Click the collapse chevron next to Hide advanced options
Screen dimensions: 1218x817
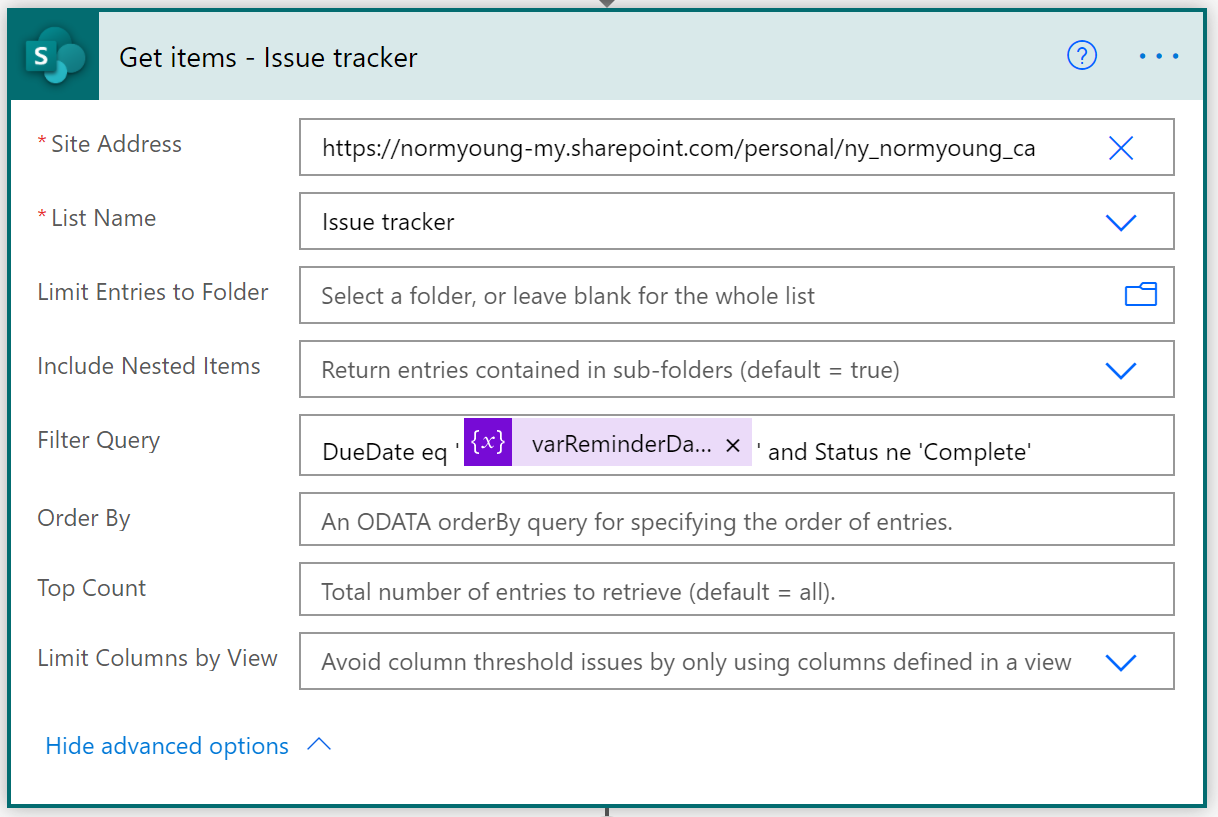tap(317, 744)
